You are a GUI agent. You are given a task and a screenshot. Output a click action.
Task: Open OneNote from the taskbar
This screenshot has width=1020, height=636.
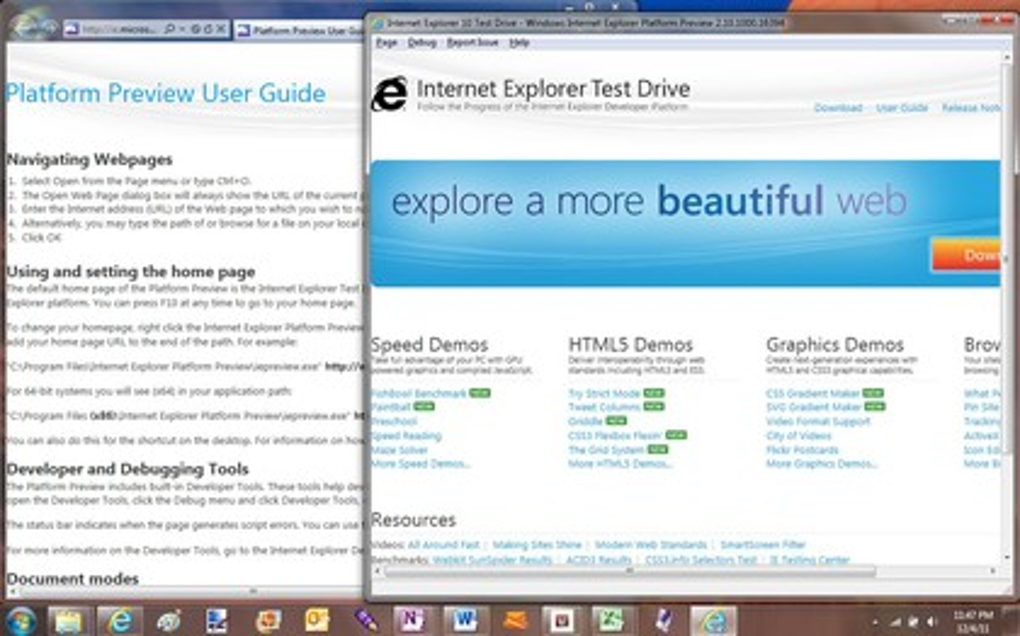point(414,621)
